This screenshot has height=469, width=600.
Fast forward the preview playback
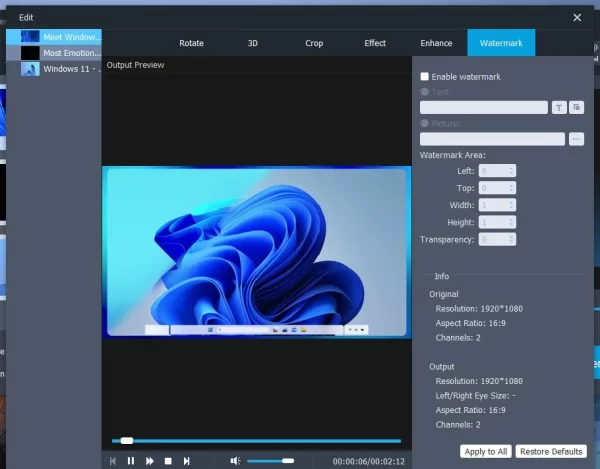coord(150,461)
